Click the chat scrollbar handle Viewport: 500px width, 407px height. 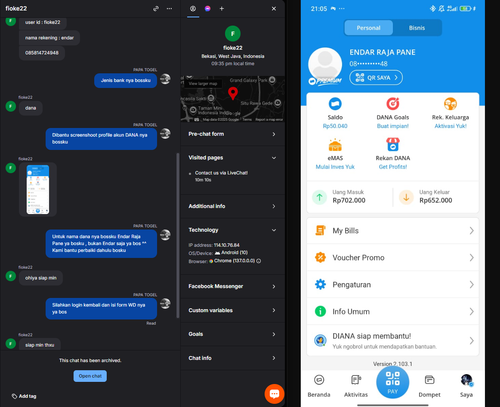point(178,235)
